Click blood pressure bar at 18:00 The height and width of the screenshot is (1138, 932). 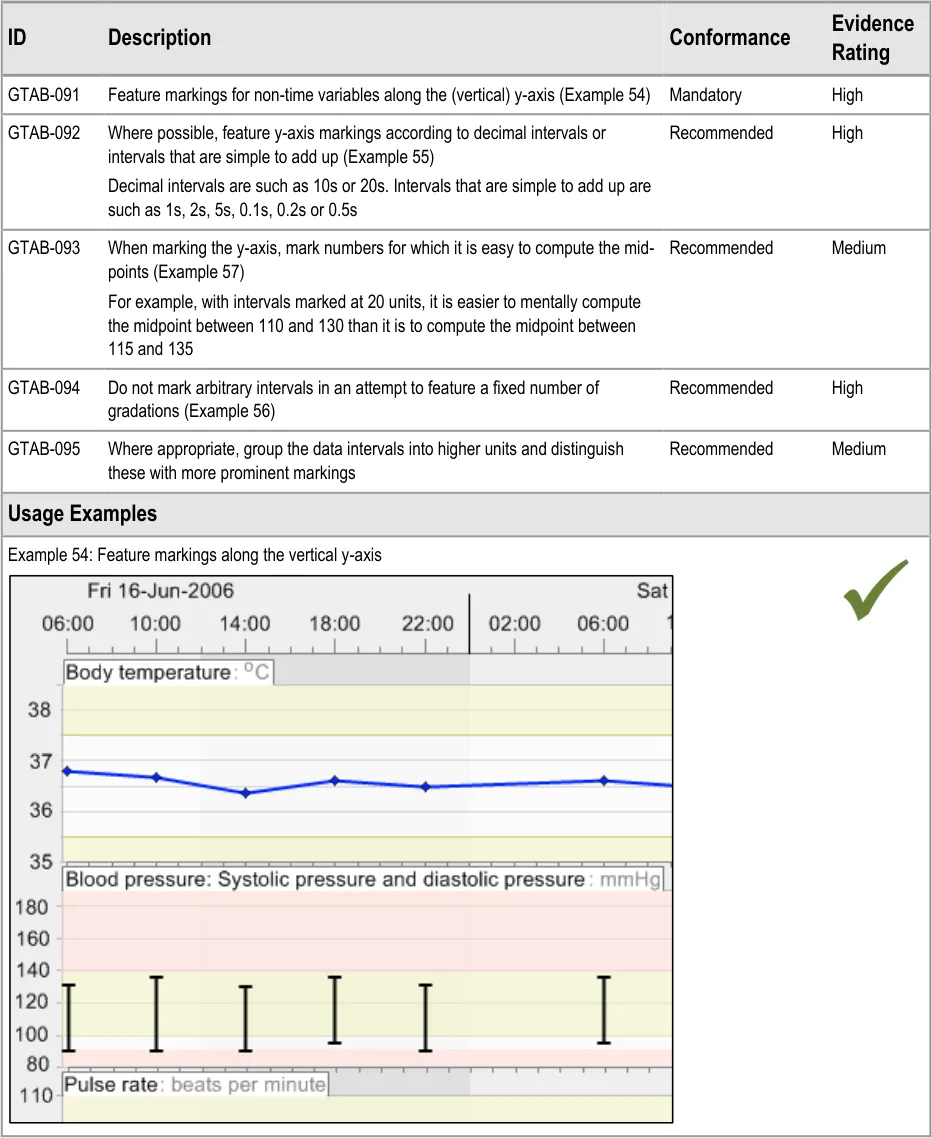[335, 1010]
